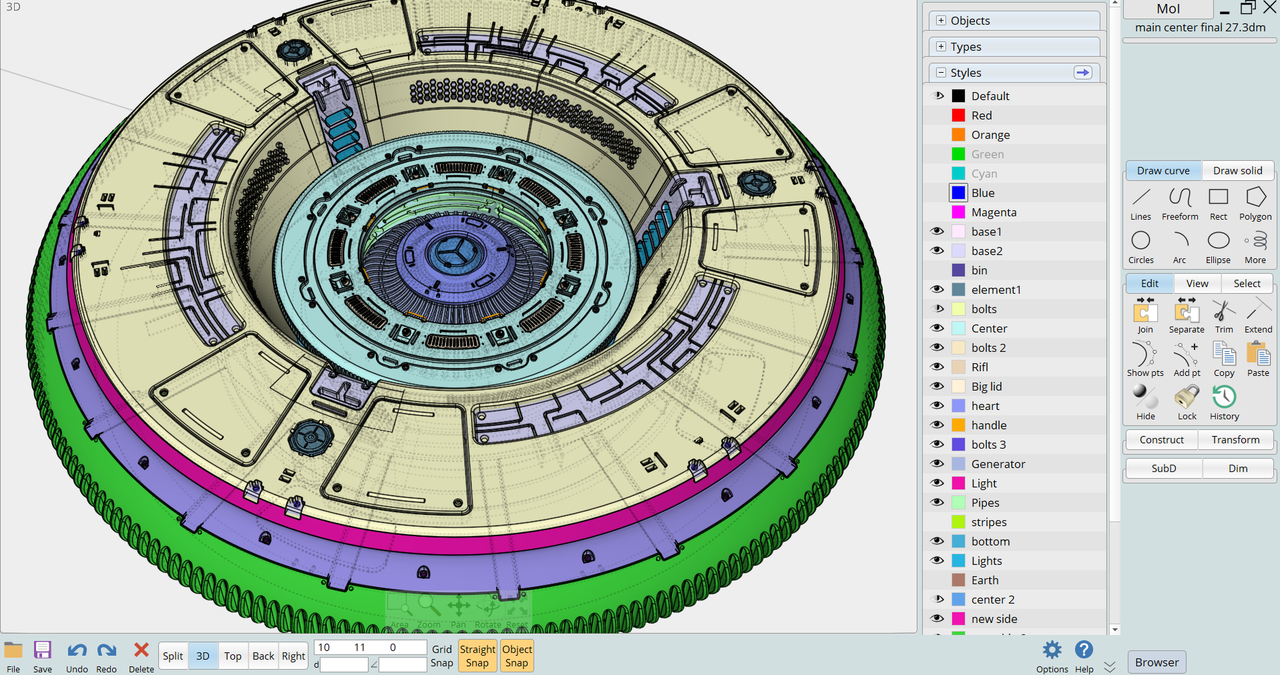
Task: Open the Transform tab
Action: point(1236,440)
